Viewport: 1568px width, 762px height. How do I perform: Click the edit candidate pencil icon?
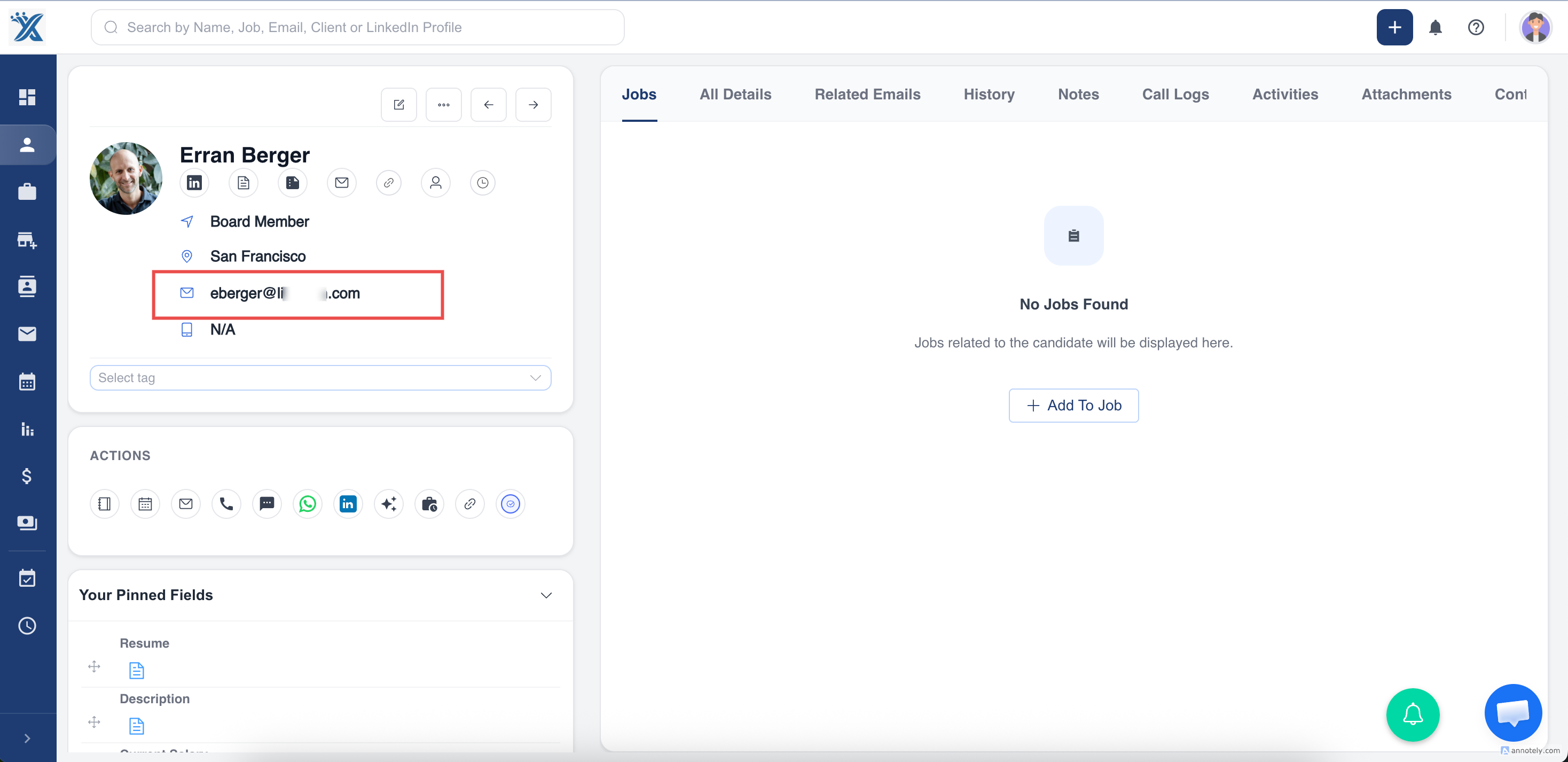click(399, 105)
